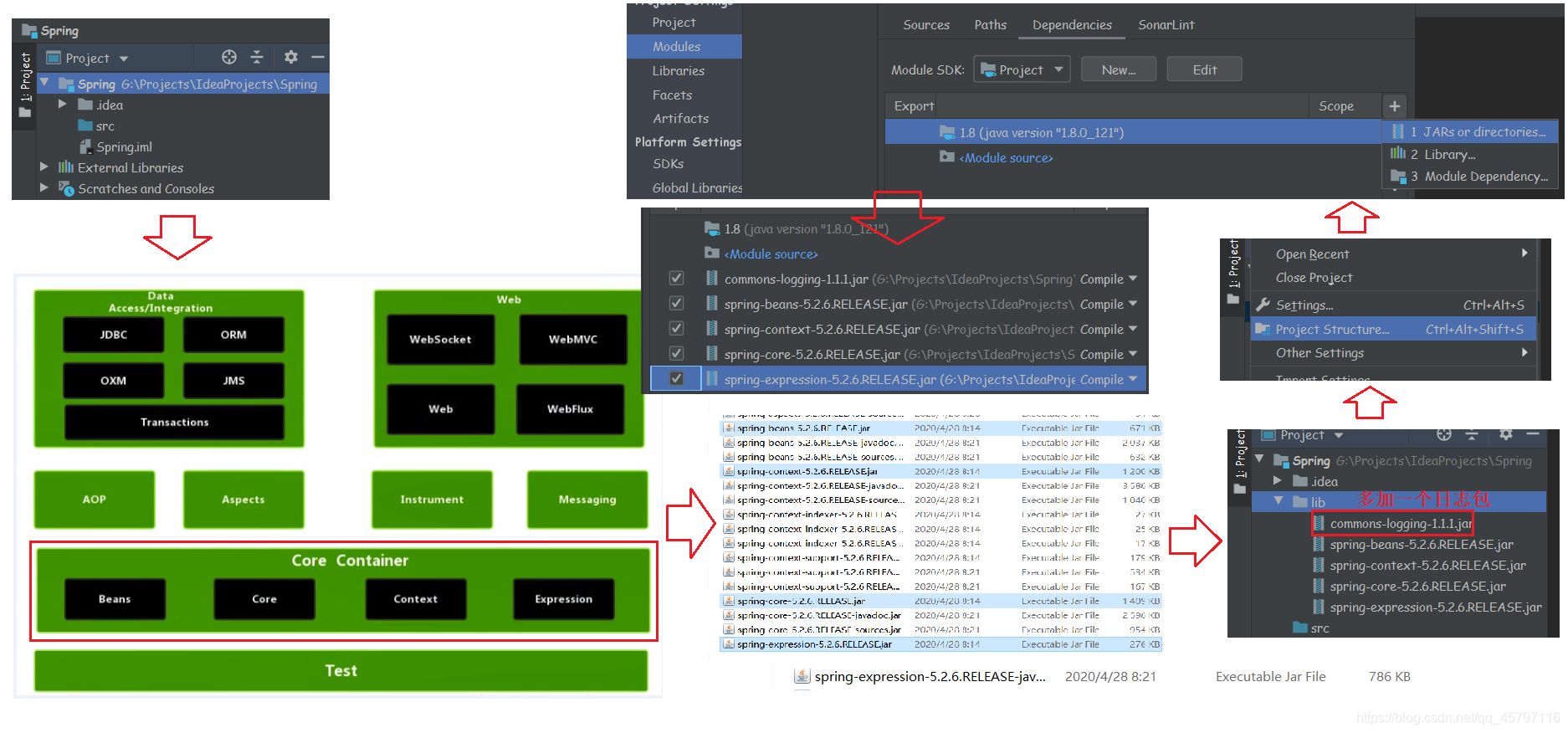Open the SonarLint tab
This screenshot has width=1568, height=733.
[x=1166, y=25]
